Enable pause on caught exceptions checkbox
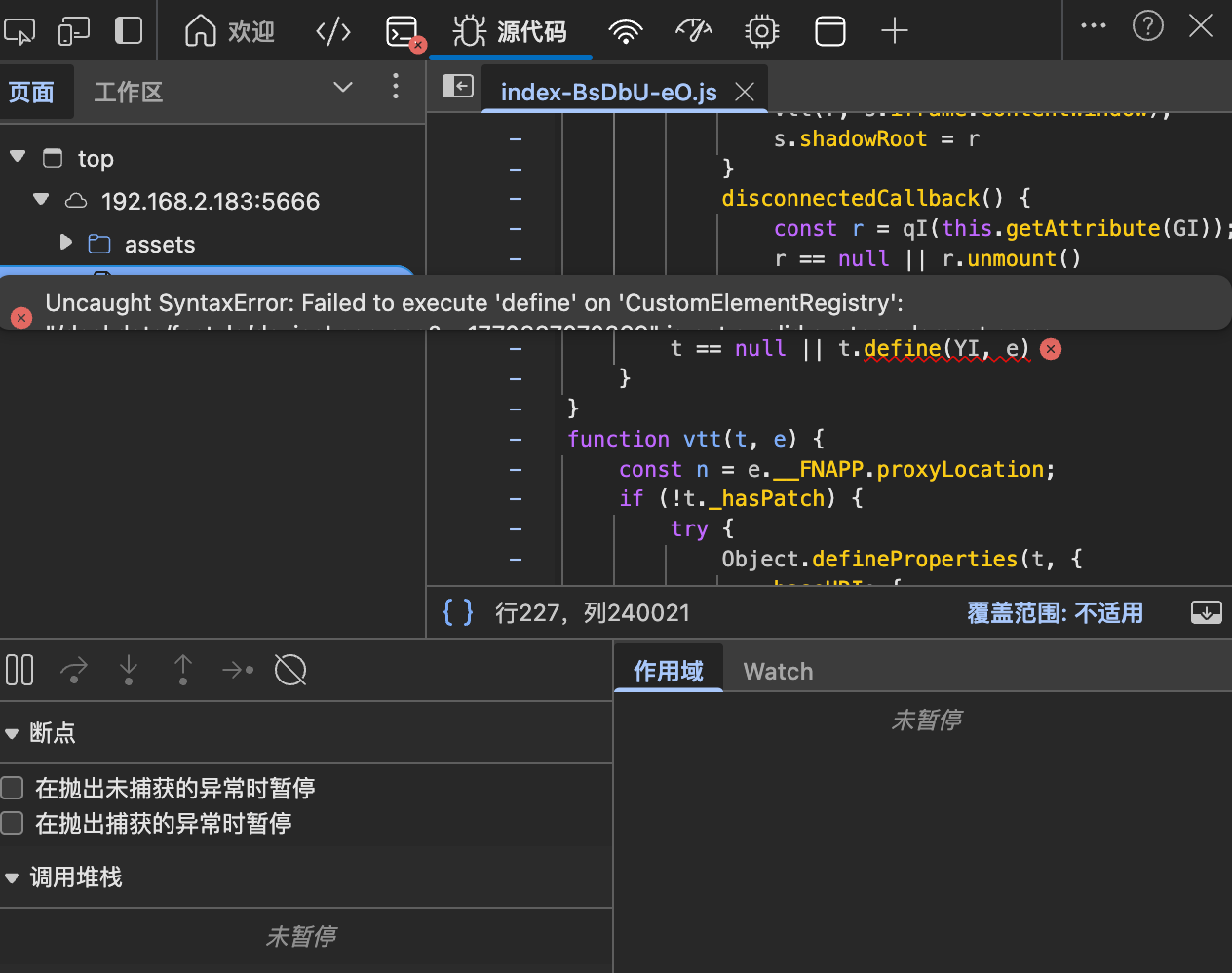 (13, 823)
